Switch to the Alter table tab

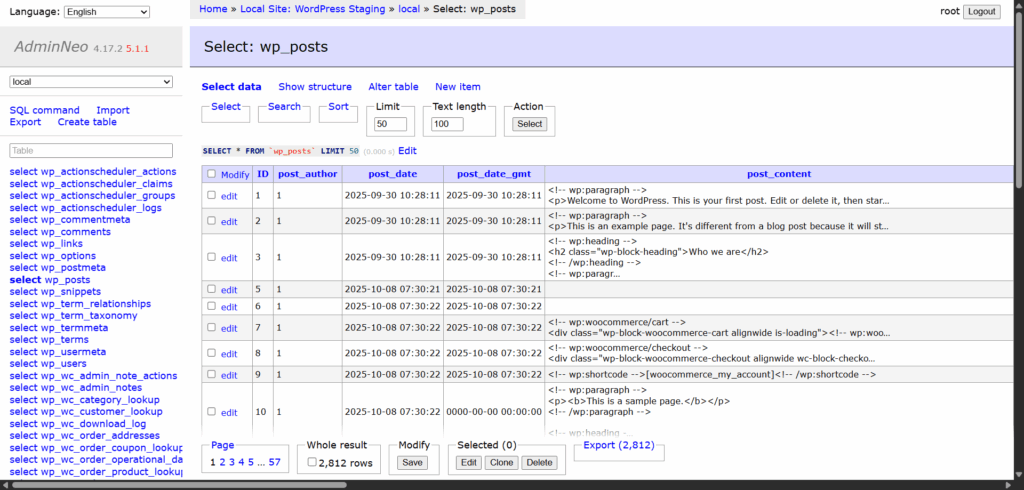point(393,87)
